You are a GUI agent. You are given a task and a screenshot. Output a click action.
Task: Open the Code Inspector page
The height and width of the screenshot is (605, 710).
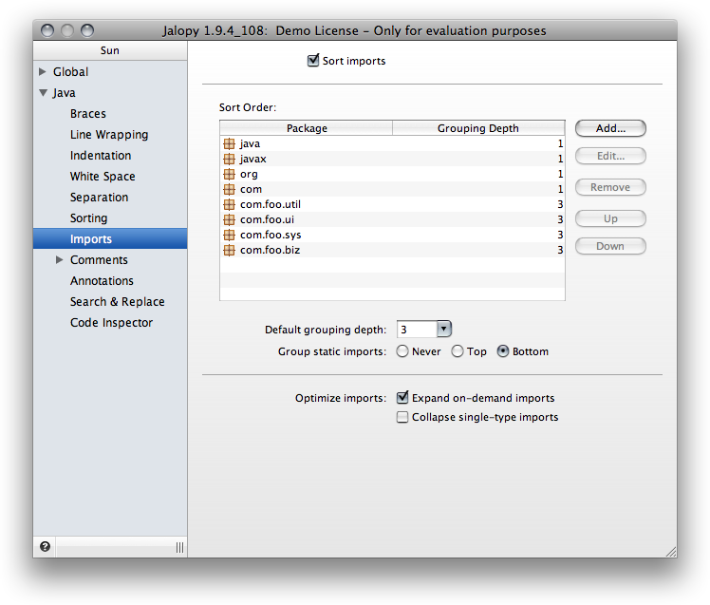tap(111, 322)
